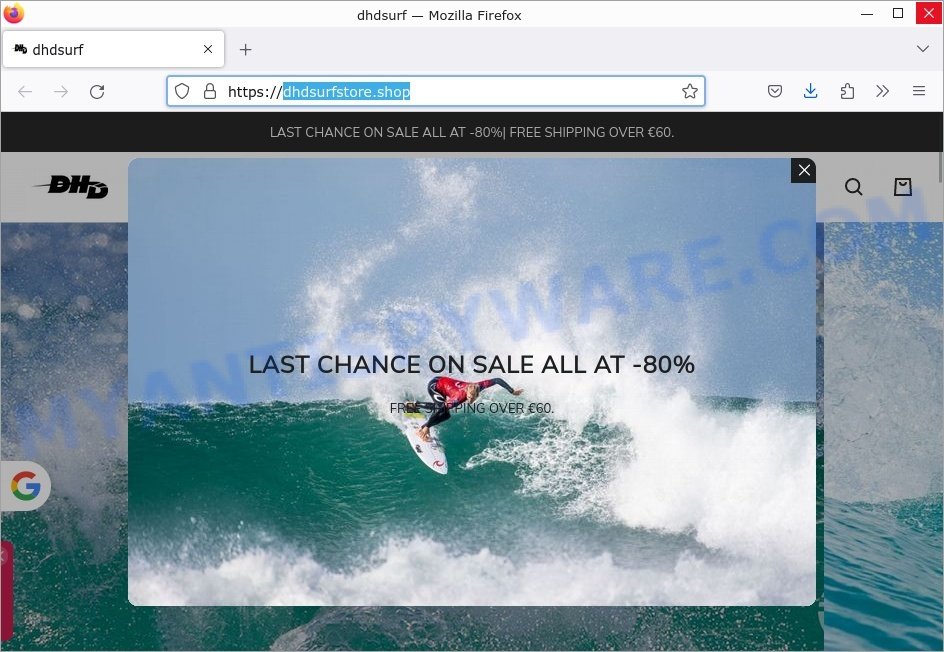View site security lock info
The width and height of the screenshot is (944, 652).
pyautogui.click(x=210, y=91)
